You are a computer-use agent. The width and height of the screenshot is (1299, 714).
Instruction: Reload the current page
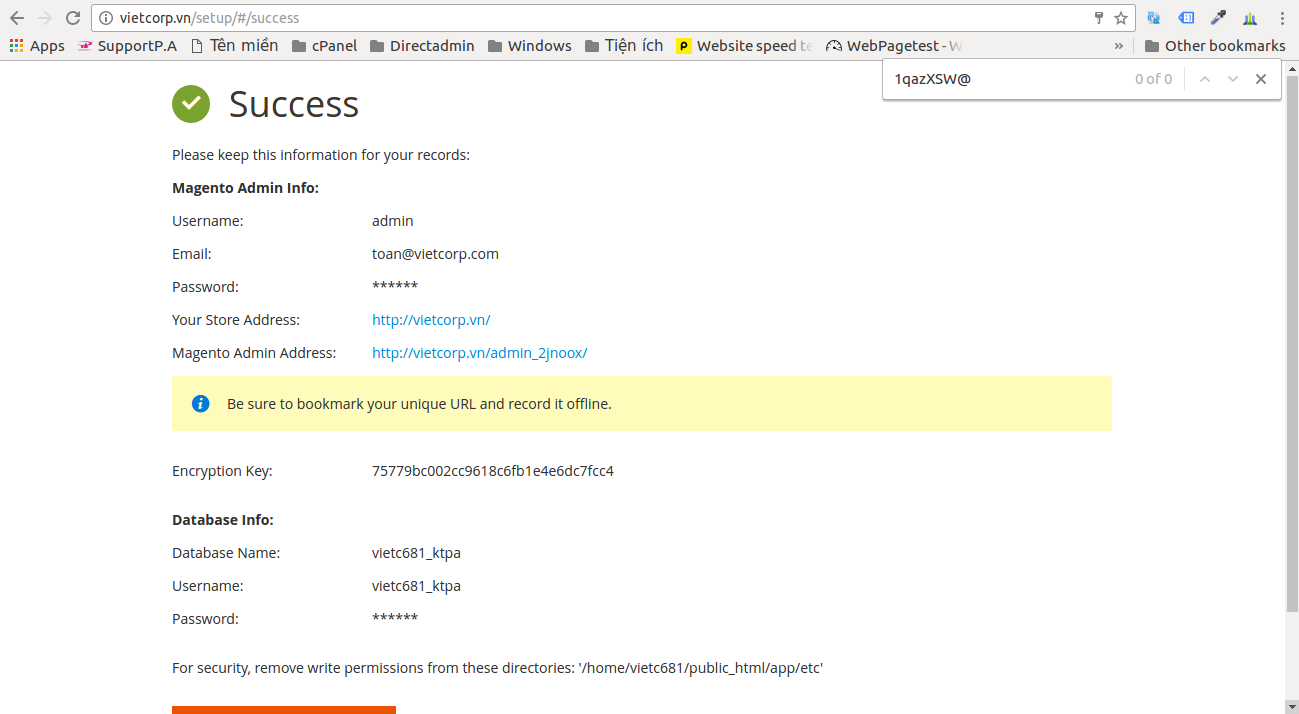(73, 18)
